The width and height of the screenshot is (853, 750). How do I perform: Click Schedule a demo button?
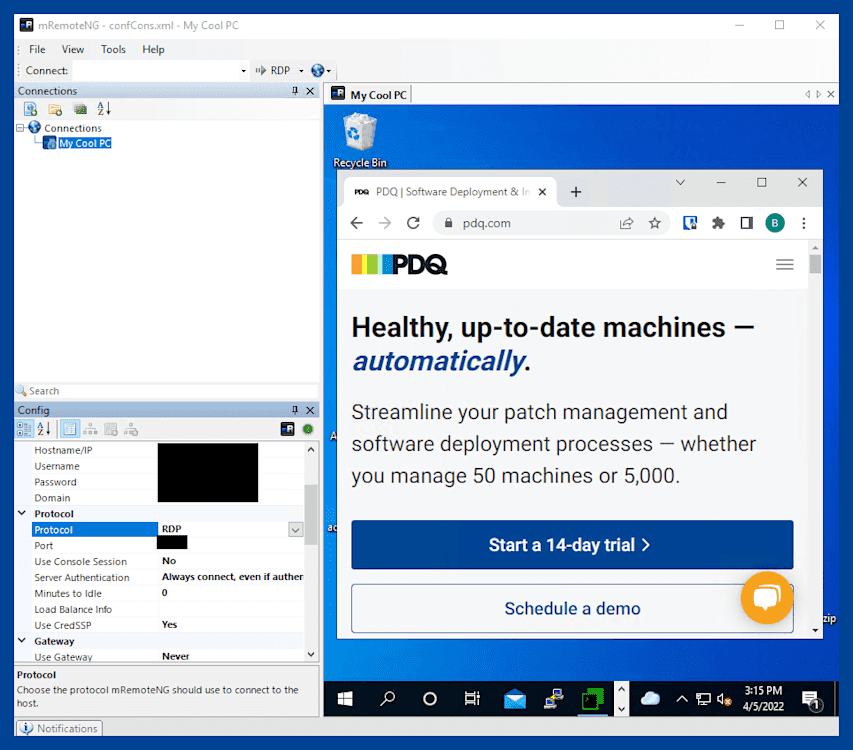point(572,608)
